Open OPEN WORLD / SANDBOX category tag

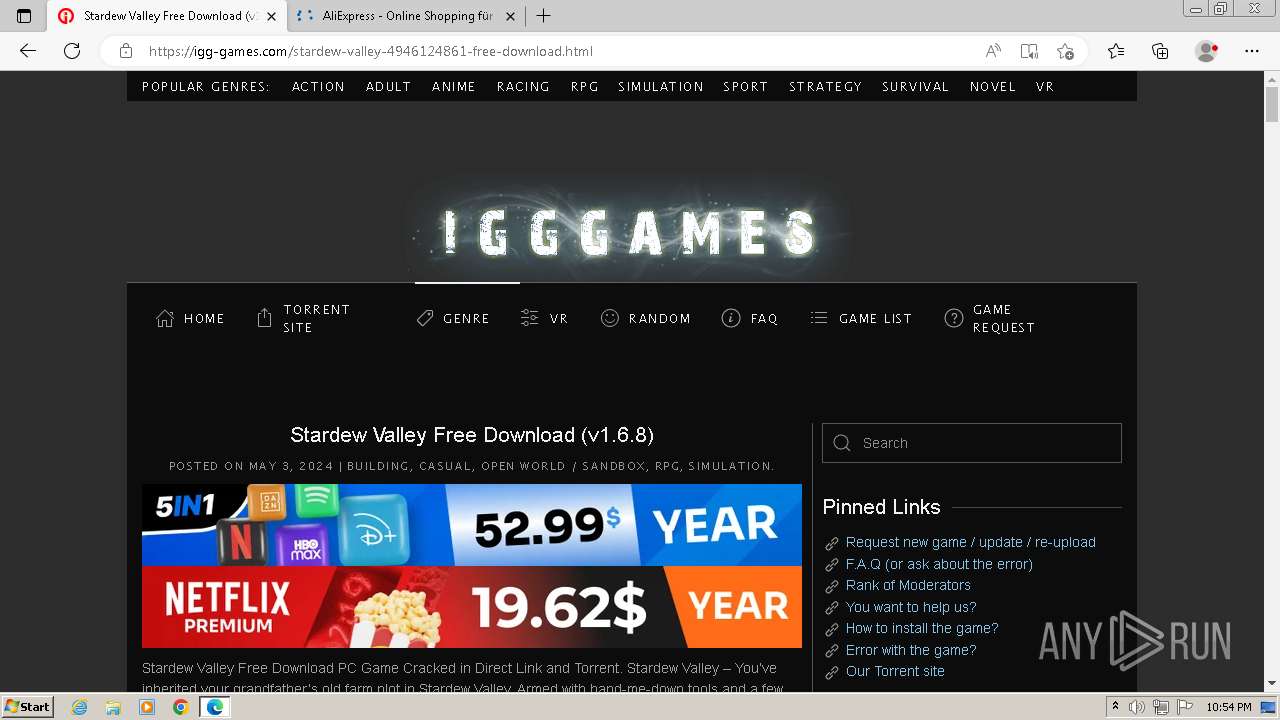[563, 466]
